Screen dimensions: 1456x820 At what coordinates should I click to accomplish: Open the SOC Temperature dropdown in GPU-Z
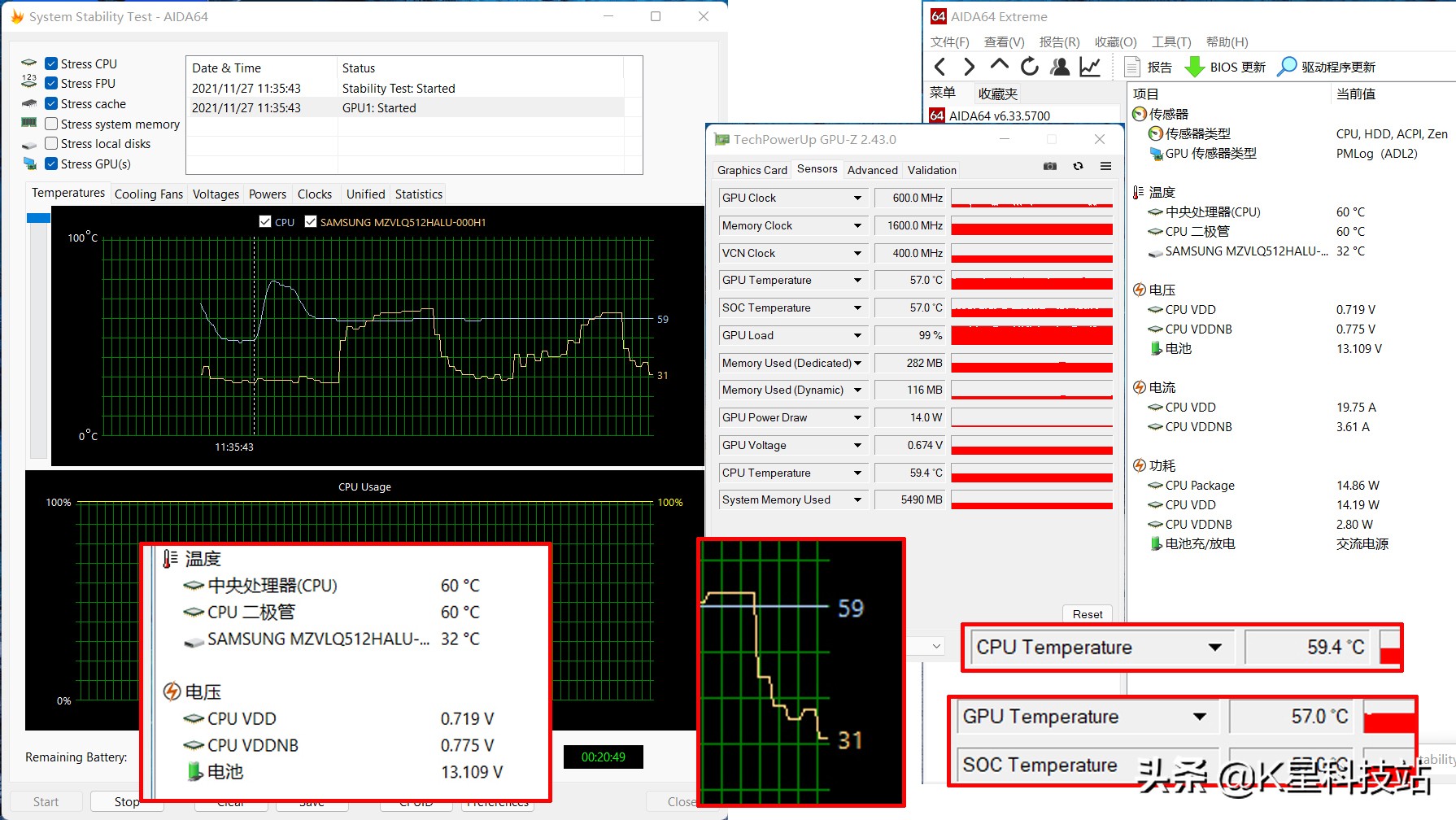pos(857,307)
